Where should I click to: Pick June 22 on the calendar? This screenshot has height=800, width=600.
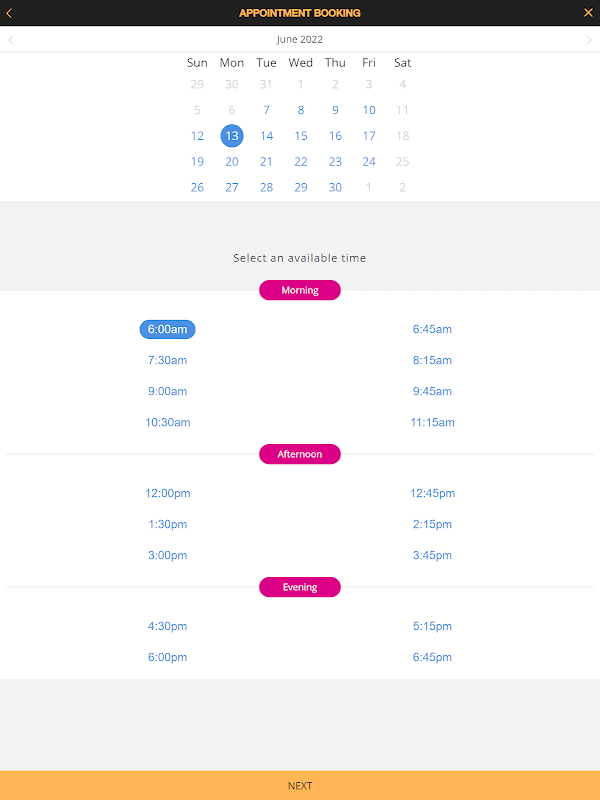pos(301,162)
